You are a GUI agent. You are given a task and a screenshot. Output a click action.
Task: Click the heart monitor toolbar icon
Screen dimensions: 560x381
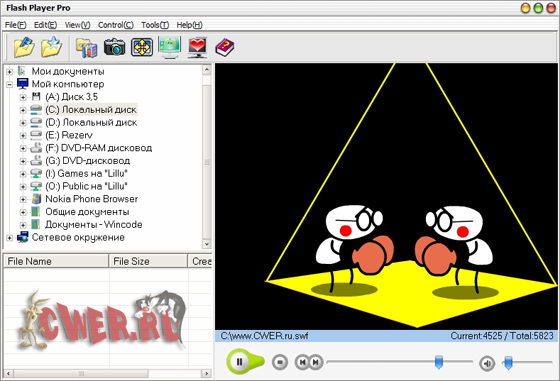coord(197,47)
